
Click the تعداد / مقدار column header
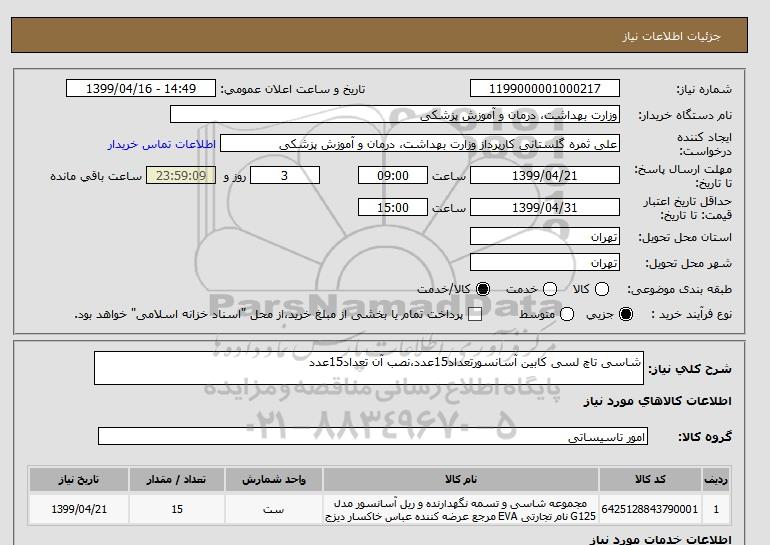pos(177,480)
